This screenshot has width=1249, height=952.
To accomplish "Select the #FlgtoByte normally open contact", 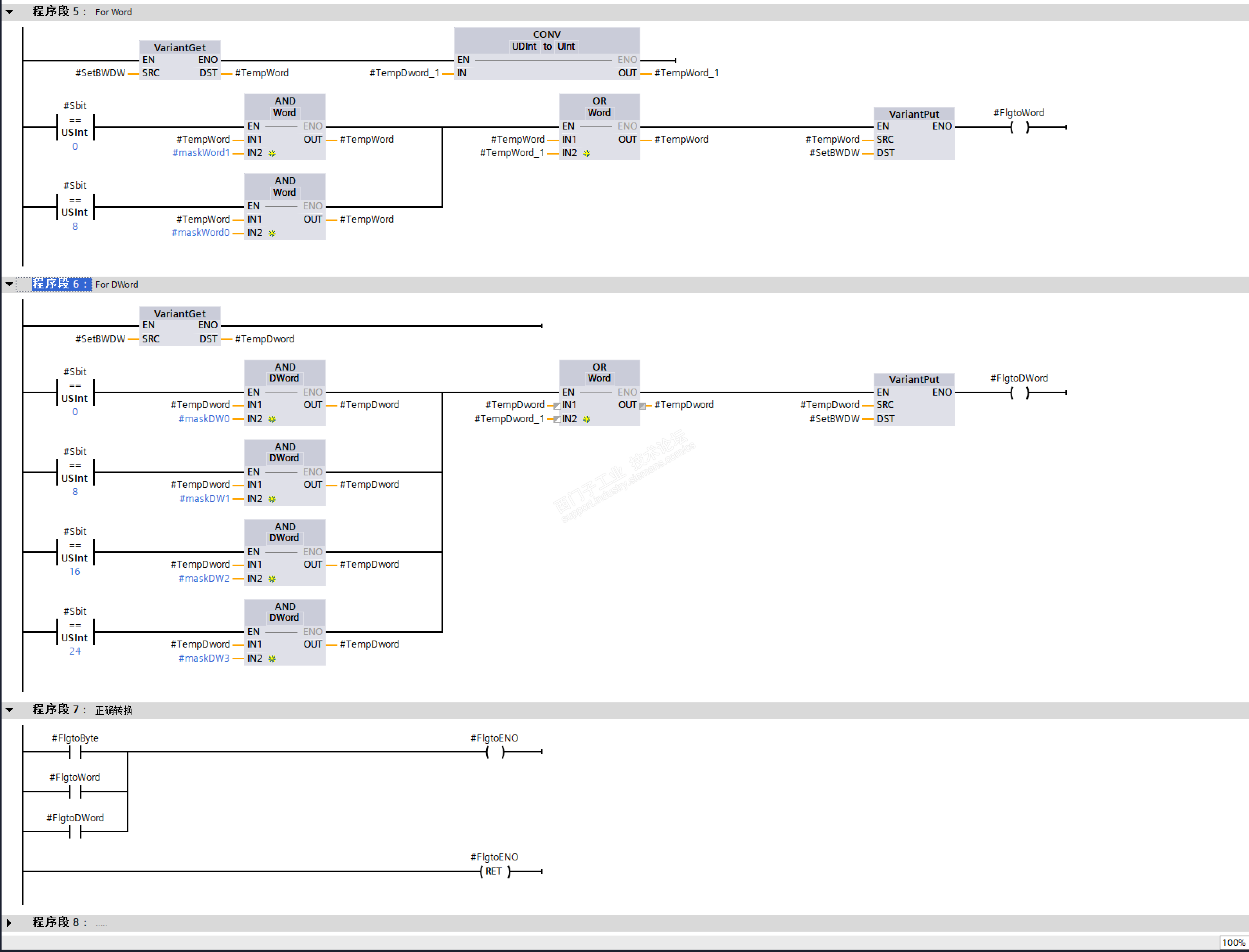I will (x=75, y=752).
